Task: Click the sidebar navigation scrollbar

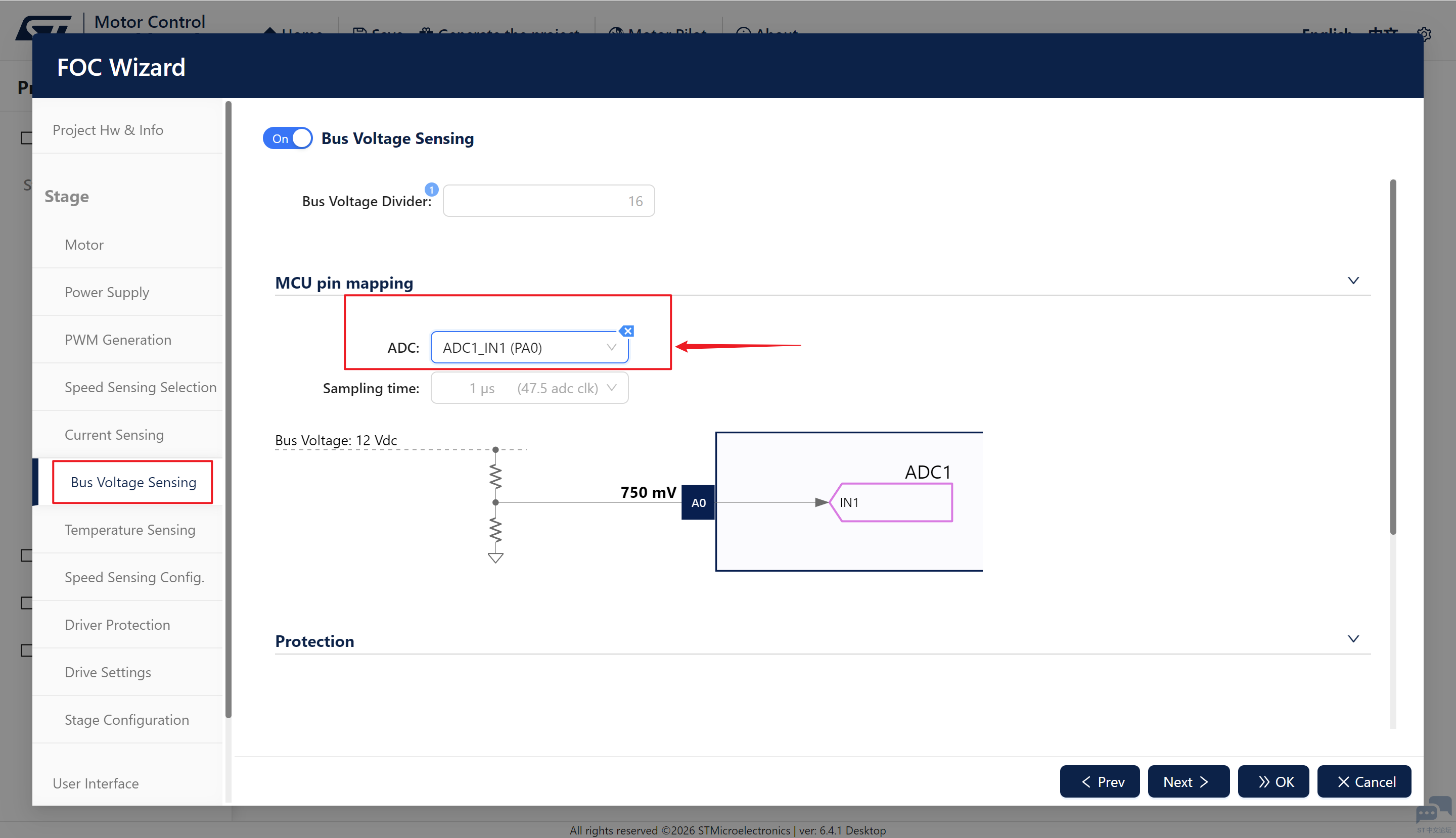Action: (x=229, y=409)
